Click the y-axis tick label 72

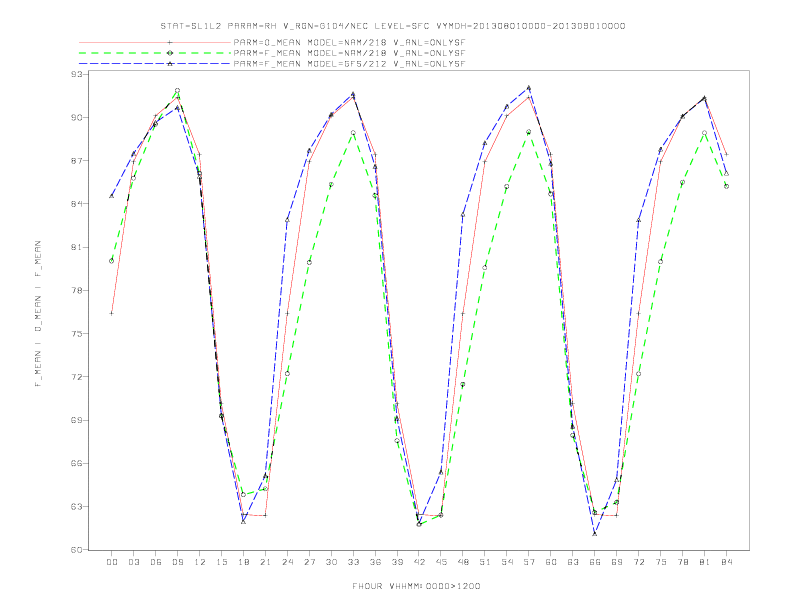pos(78,377)
